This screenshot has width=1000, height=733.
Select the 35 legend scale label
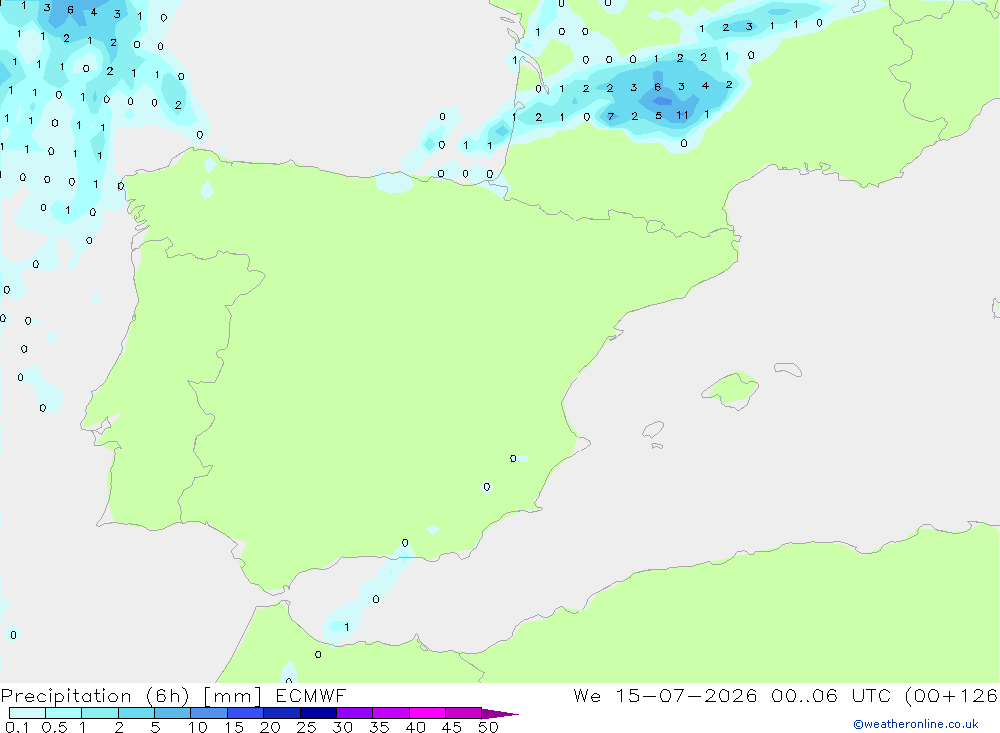(x=379, y=727)
